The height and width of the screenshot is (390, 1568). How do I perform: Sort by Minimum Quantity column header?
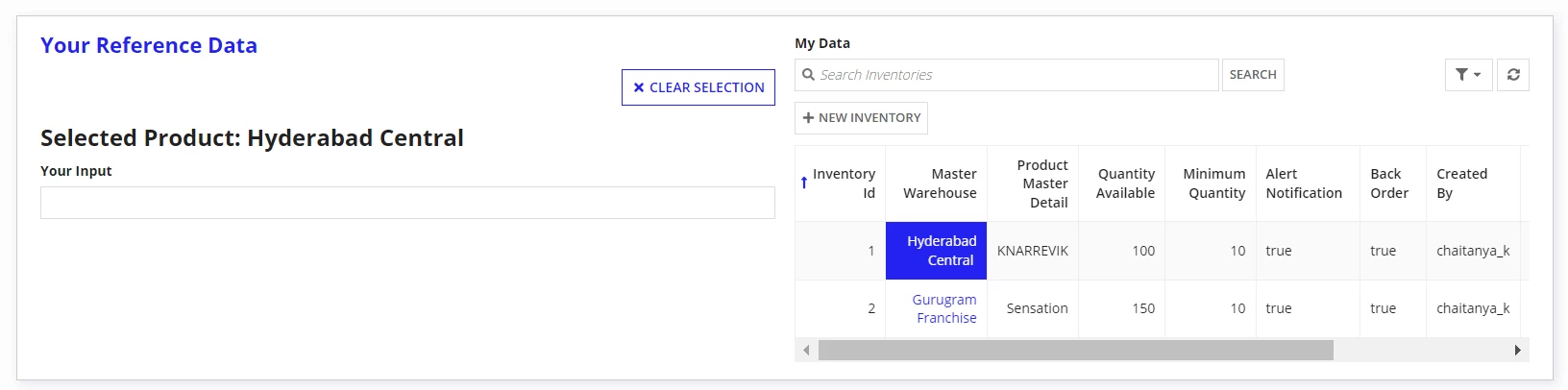(x=1214, y=183)
